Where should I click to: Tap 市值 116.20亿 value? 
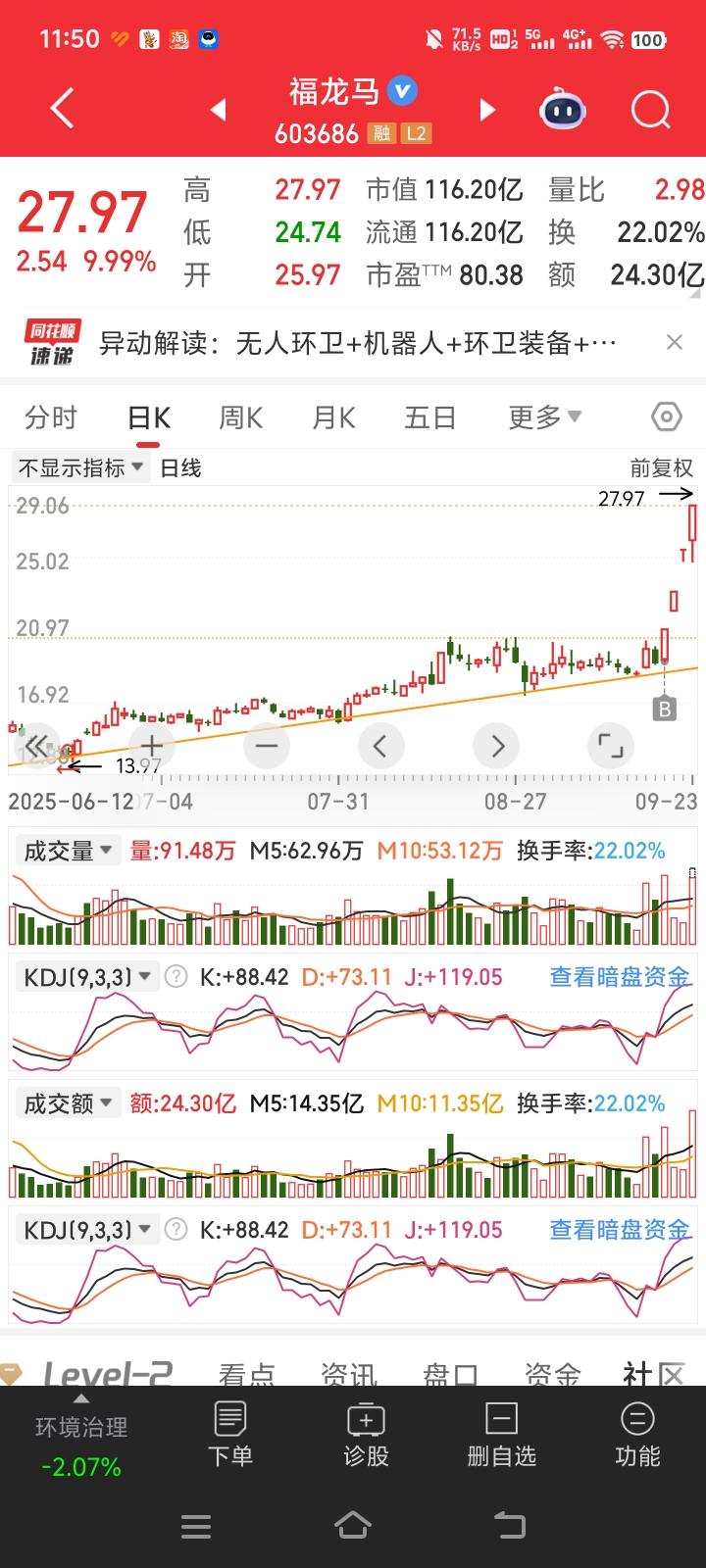pos(444,189)
